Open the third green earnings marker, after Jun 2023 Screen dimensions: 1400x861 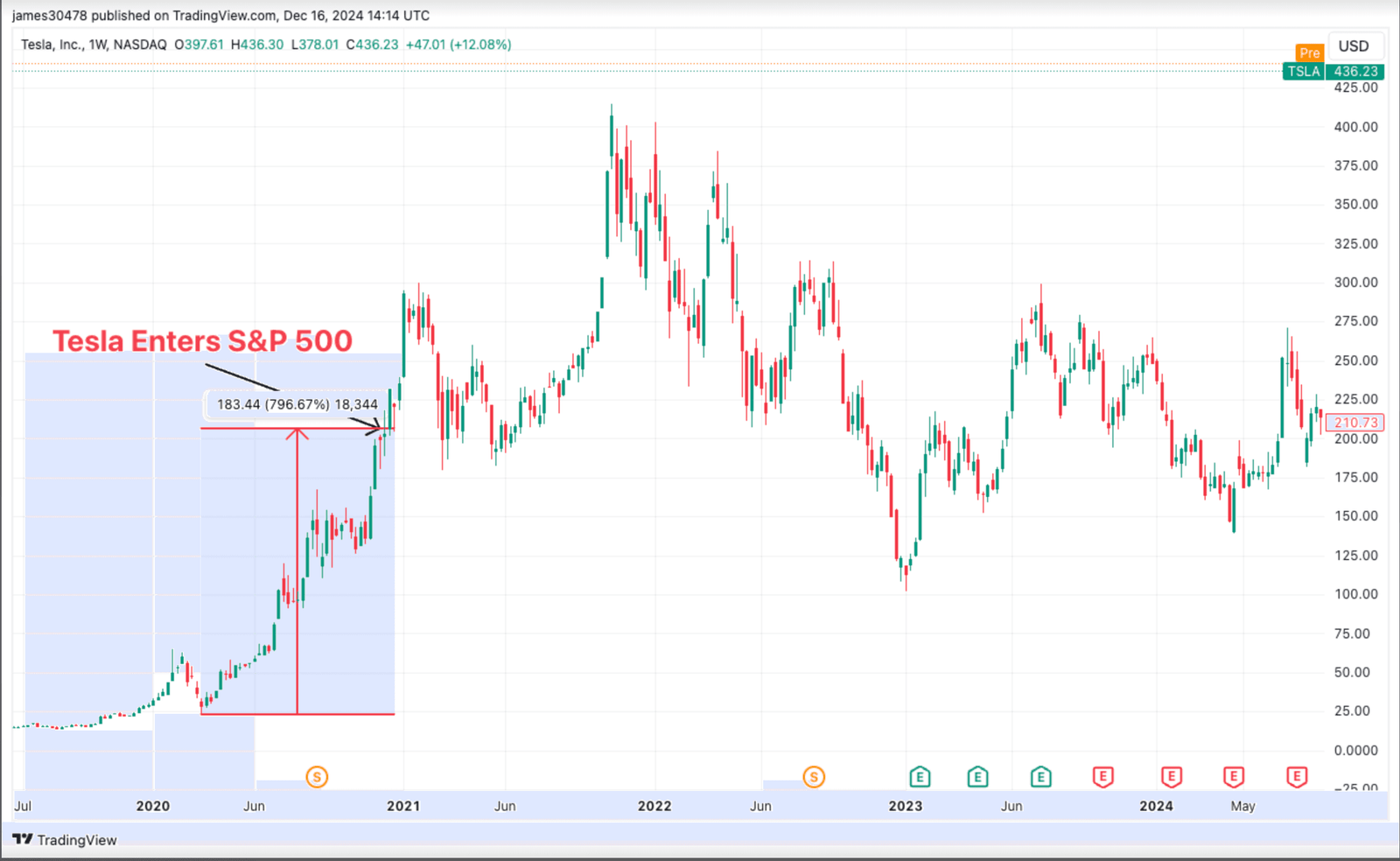tap(1040, 776)
